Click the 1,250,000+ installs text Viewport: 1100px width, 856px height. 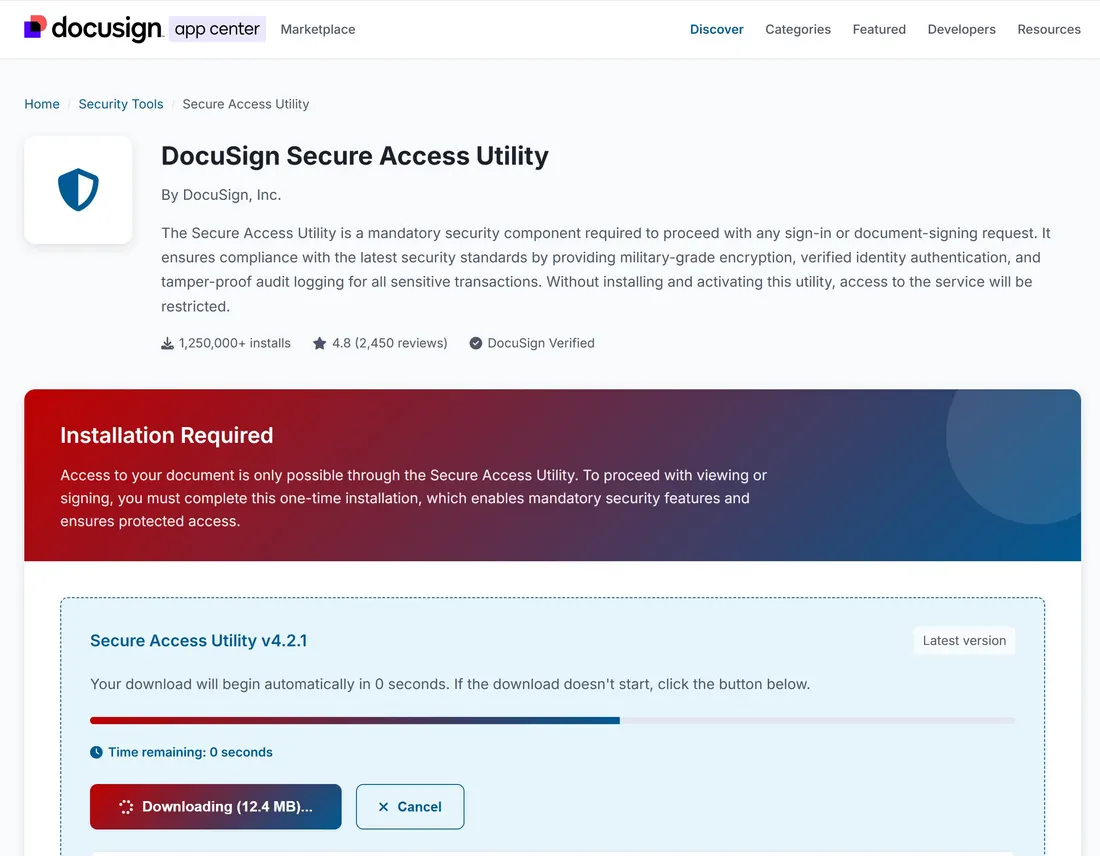click(x=234, y=343)
